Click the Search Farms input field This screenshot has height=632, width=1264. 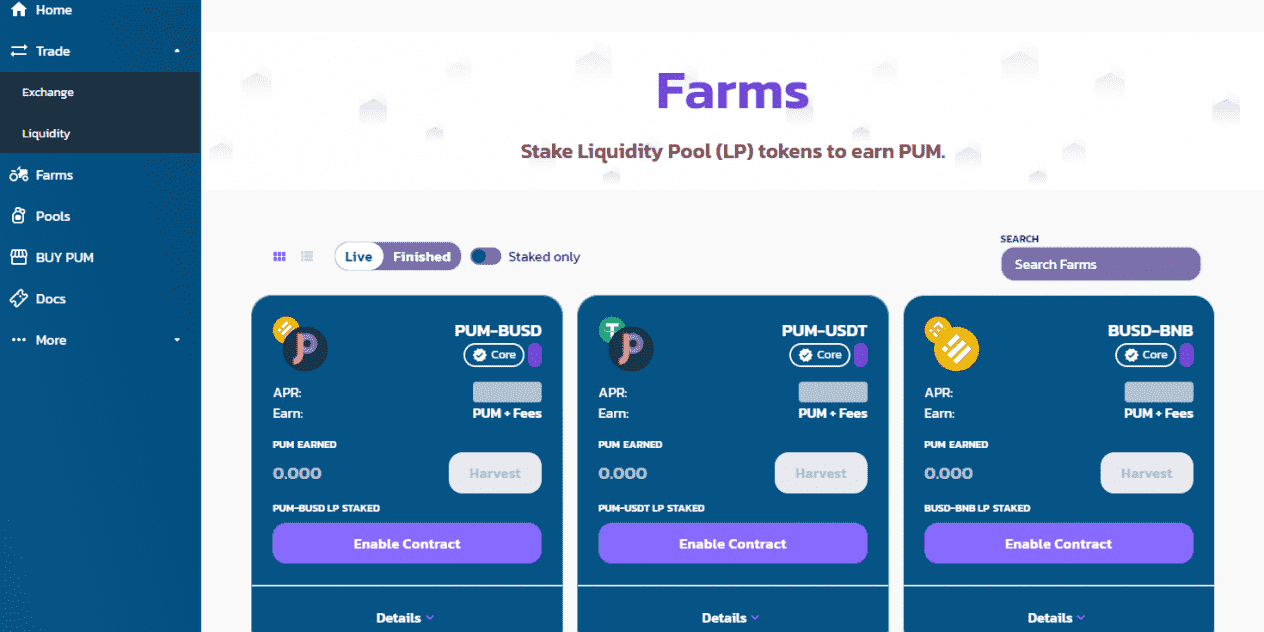(1101, 264)
